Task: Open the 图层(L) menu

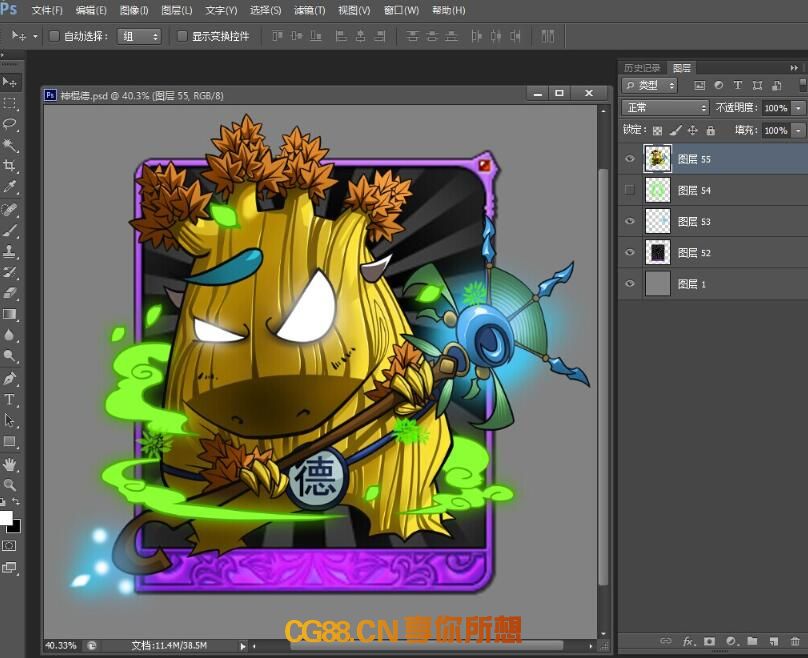Action: click(x=177, y=10)
